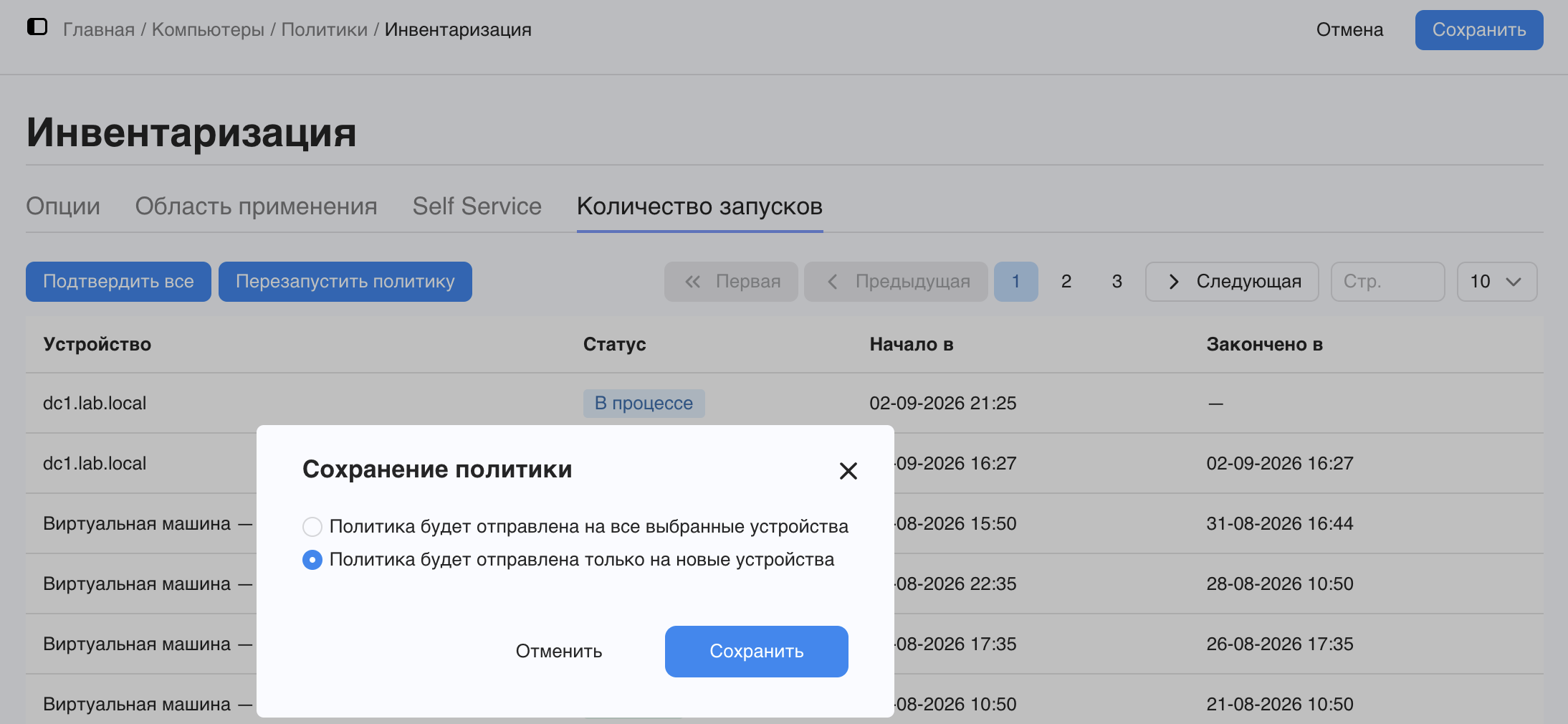Click Перезапустить политику button
1568x724 pixels.
(x=345, y=282)
